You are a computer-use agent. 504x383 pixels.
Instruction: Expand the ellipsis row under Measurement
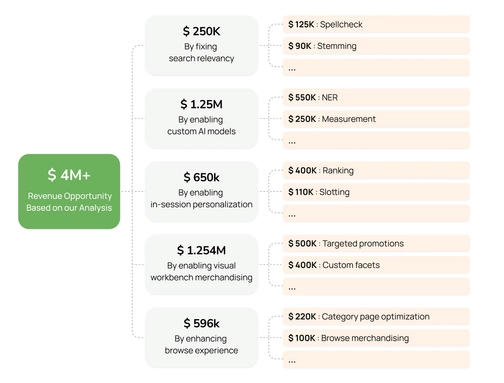tap(376, 141)
